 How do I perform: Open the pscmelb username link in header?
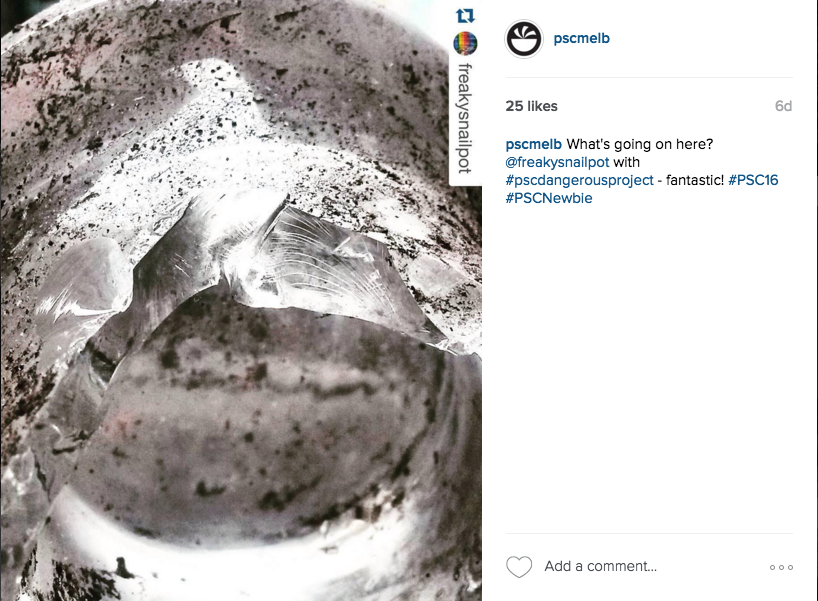tap(581, 39)
